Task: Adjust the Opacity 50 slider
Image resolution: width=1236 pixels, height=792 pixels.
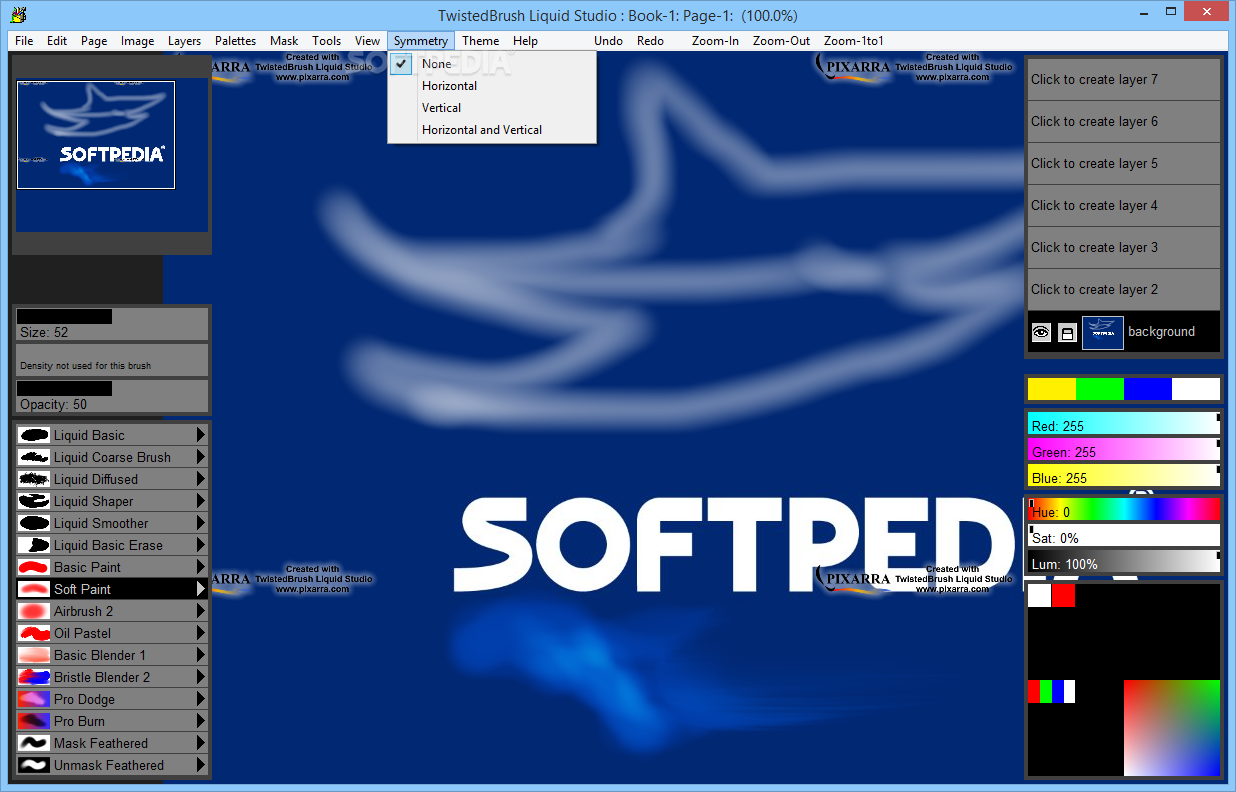Action: [111, 396]
